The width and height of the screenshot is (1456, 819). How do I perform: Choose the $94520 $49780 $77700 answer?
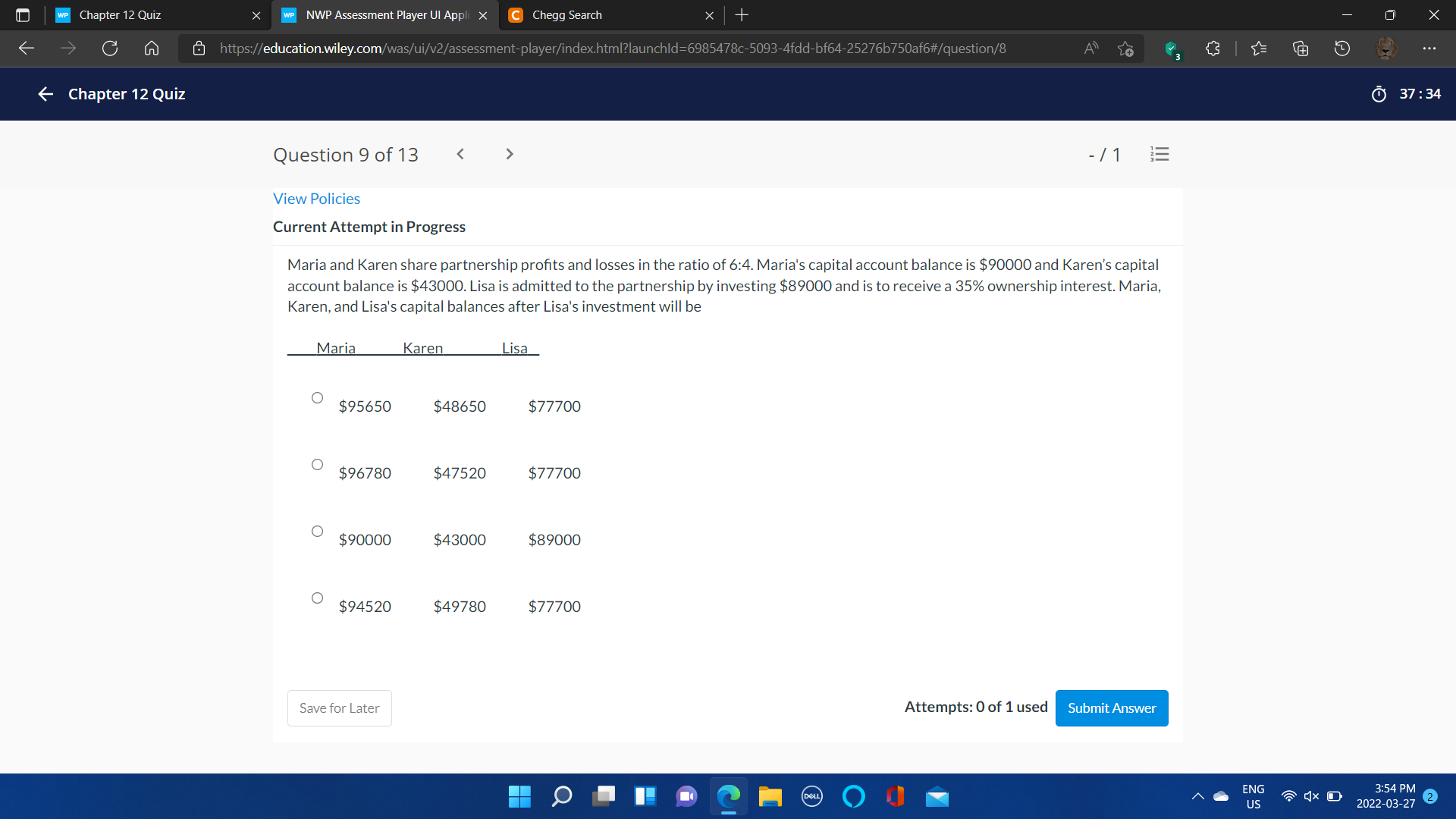click(317, 598)
